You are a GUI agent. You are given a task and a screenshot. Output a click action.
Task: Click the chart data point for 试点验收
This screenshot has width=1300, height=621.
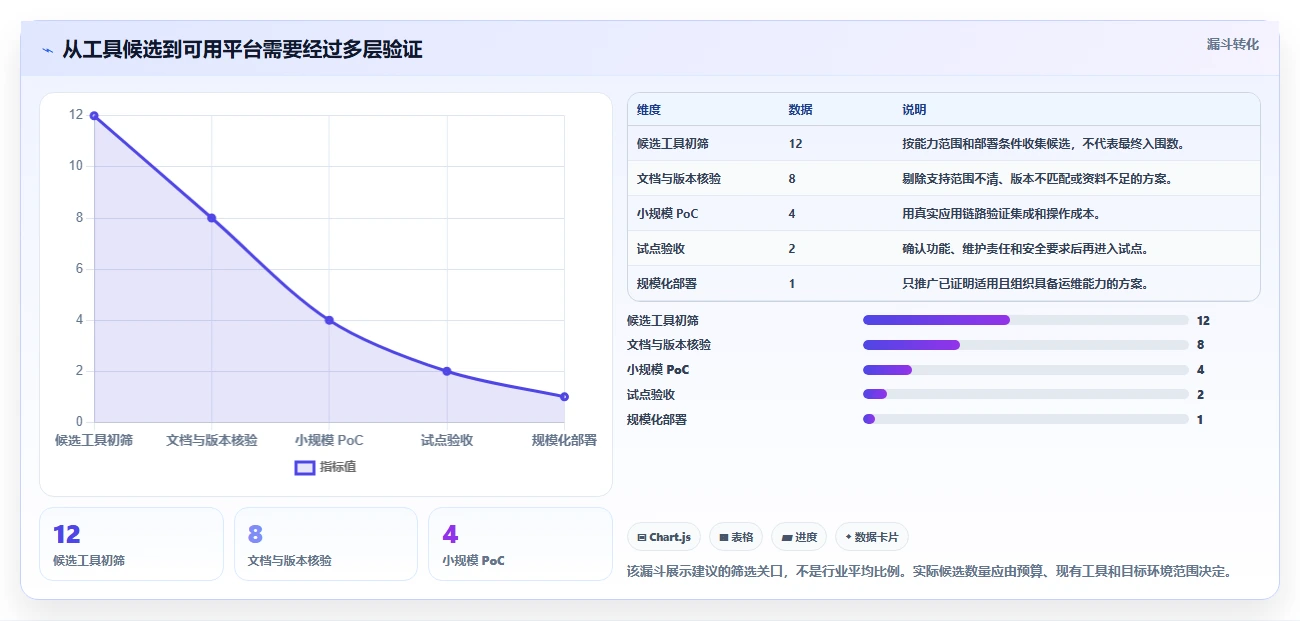coord(447,371)
